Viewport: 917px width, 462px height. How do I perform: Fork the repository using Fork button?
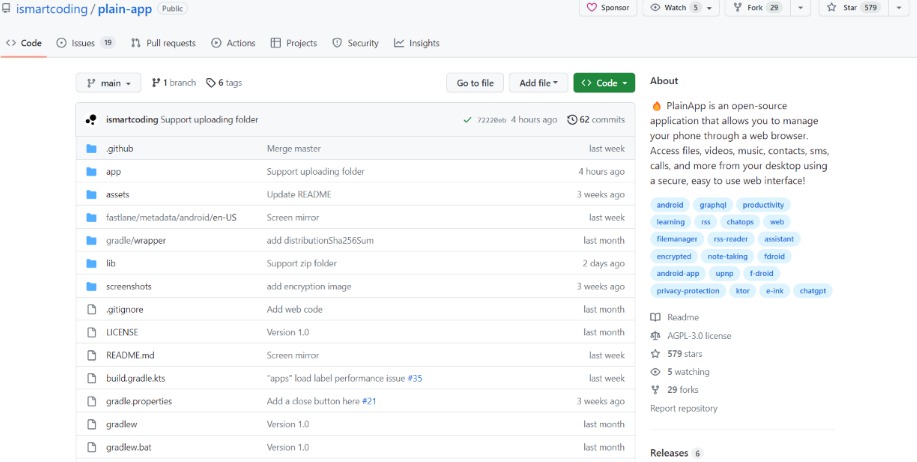(757, 8)
